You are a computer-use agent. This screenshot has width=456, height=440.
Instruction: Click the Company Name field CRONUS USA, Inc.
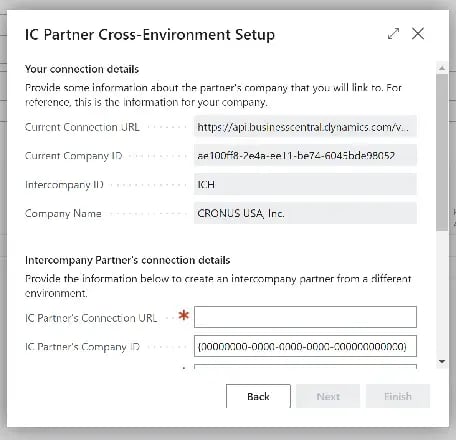pyautogui.click(x=305, y=213)
